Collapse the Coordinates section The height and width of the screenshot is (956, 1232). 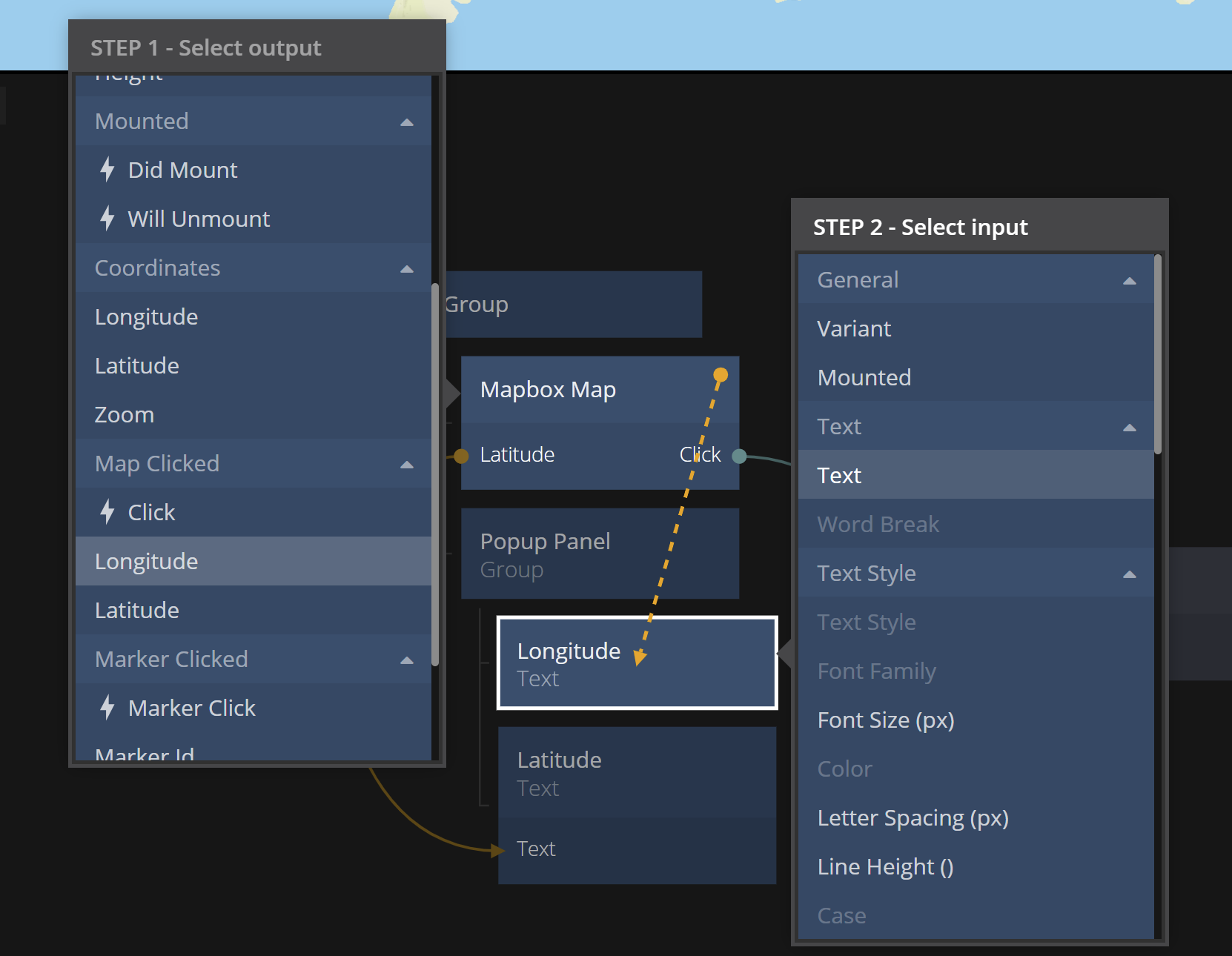pyautogui.click(x=406, y=268)
